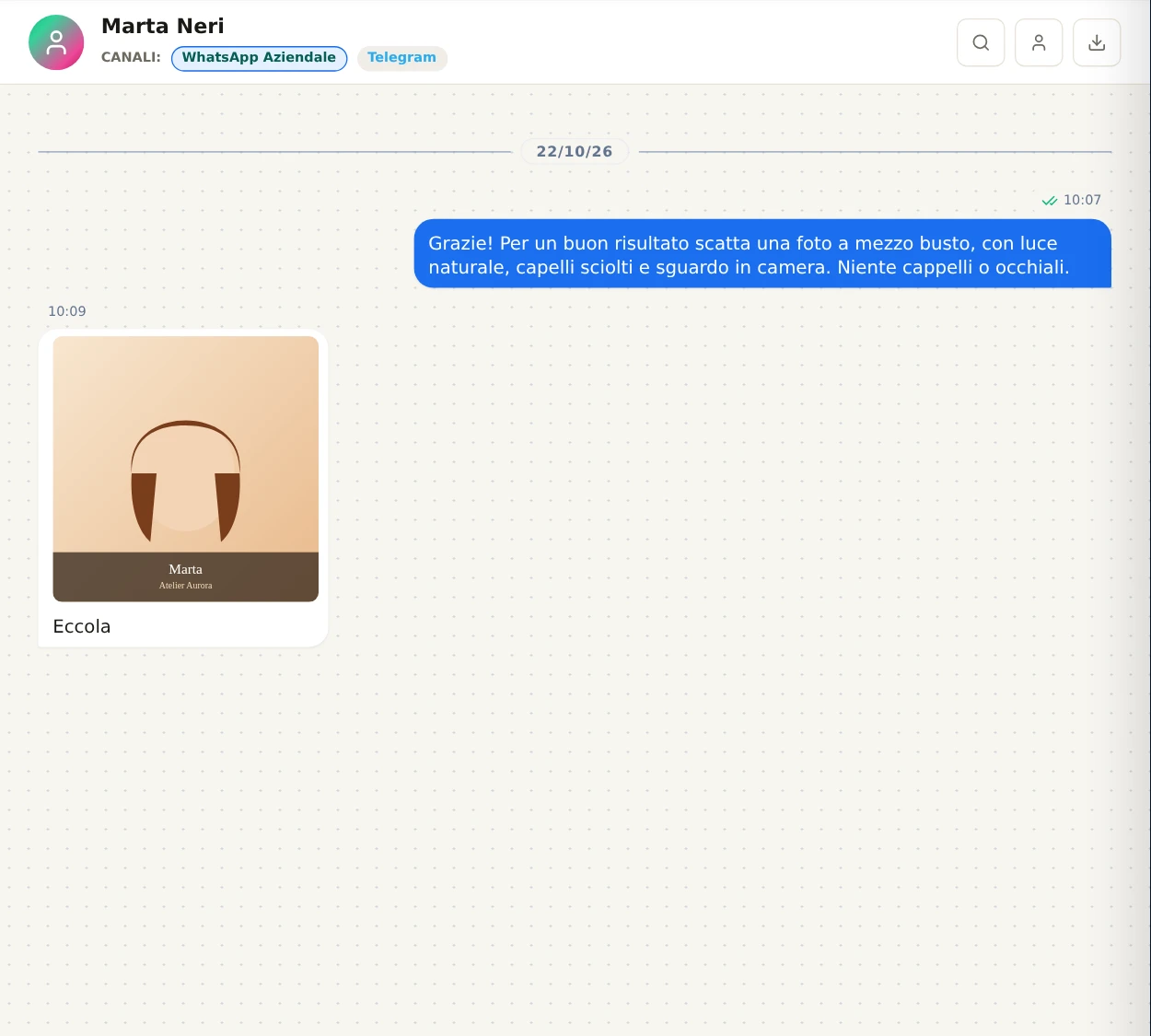Open the search conversation icon
The image size is (1151, 1036).
tap(981, 42)
